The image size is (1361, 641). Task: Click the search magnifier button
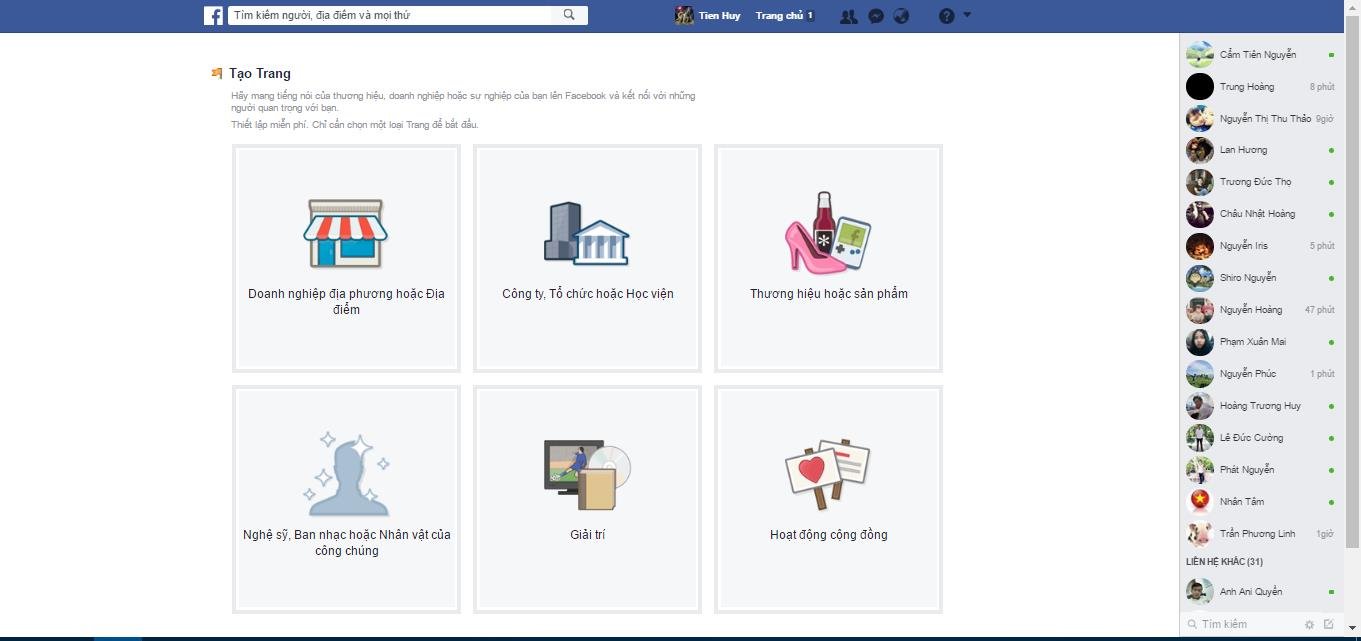[569, 15]
